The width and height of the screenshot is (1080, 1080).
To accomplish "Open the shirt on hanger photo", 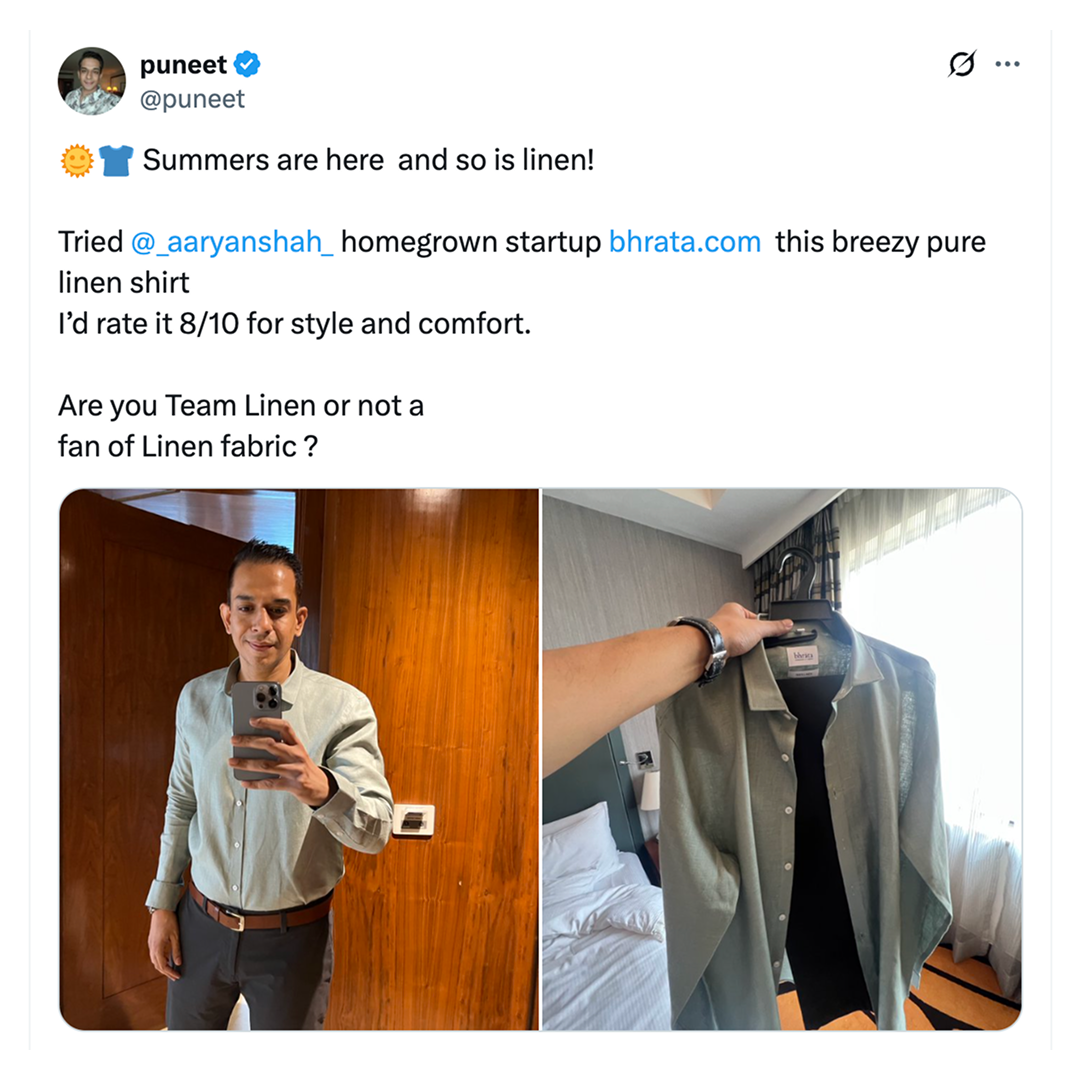I will point(782,759).
